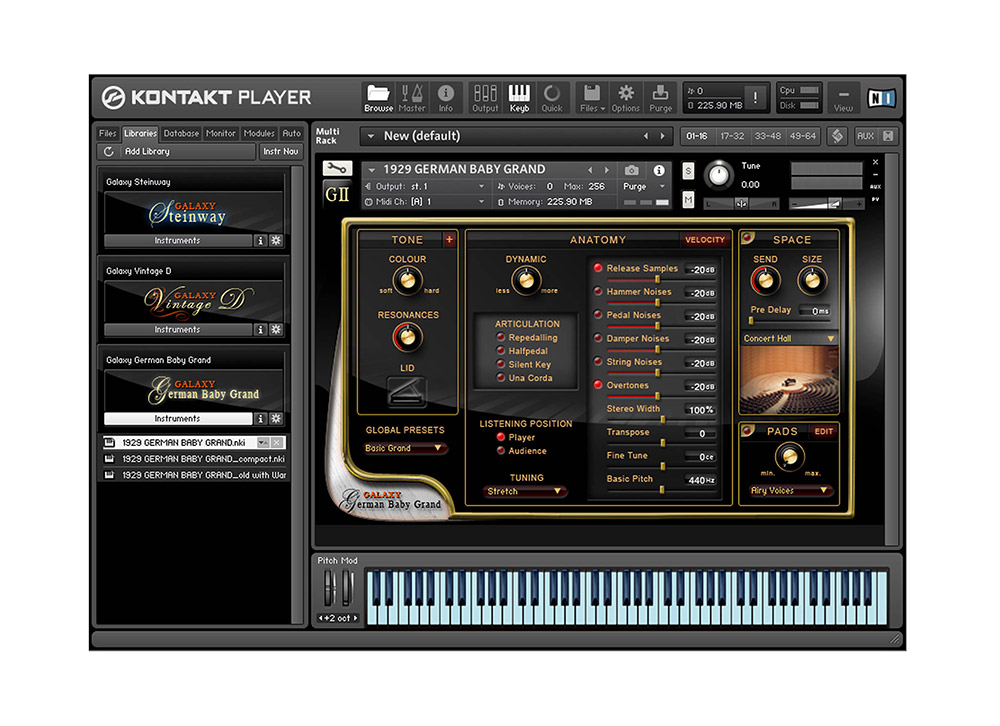Viewport: 1000px width, 726px height.
Task: Toggle the Release Samples LED
Action: pyautogui.click(x=598, y=268)
